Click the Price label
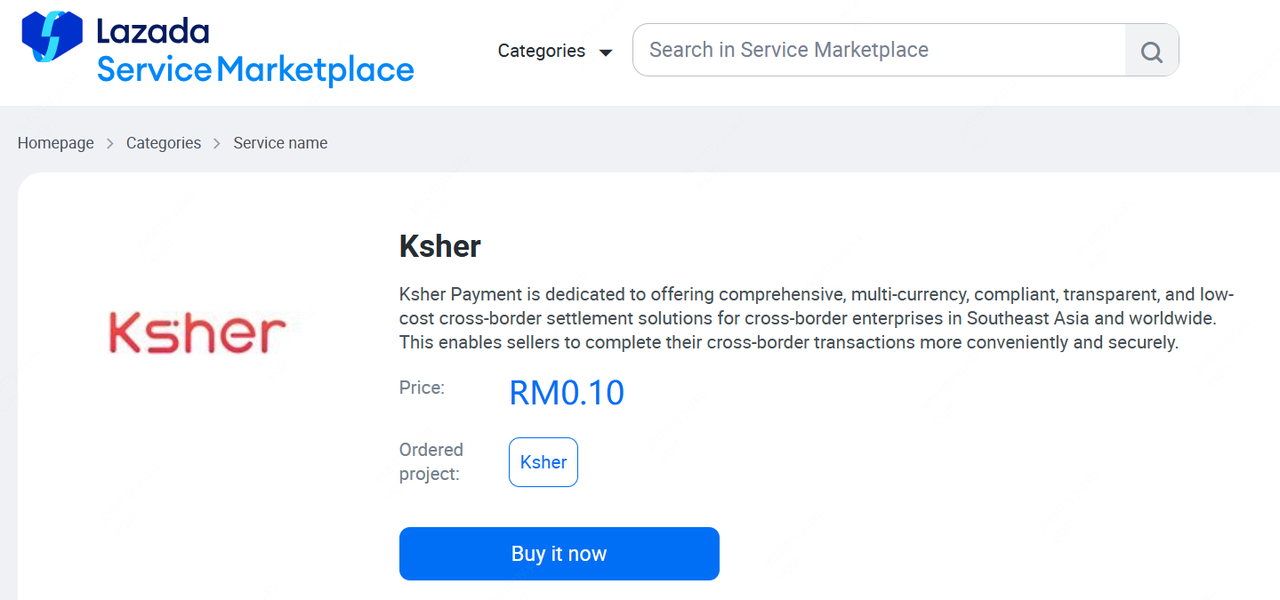 (x=421, y=387)
